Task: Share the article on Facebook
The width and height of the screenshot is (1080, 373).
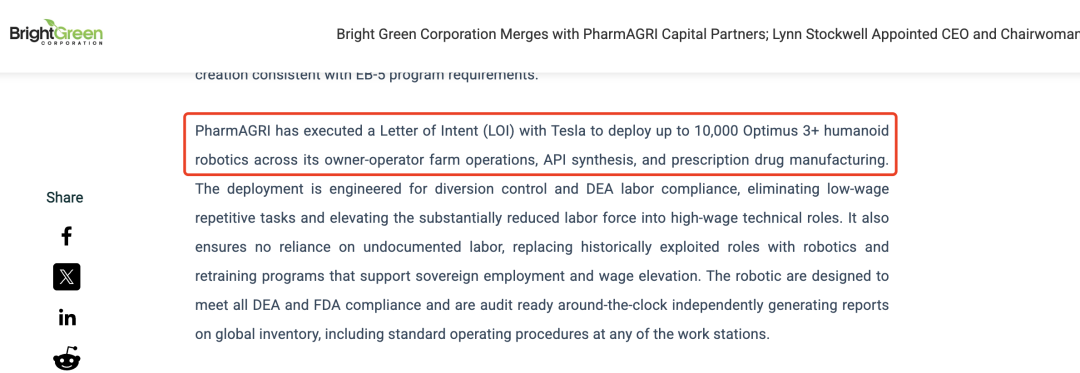Action: 66,237
